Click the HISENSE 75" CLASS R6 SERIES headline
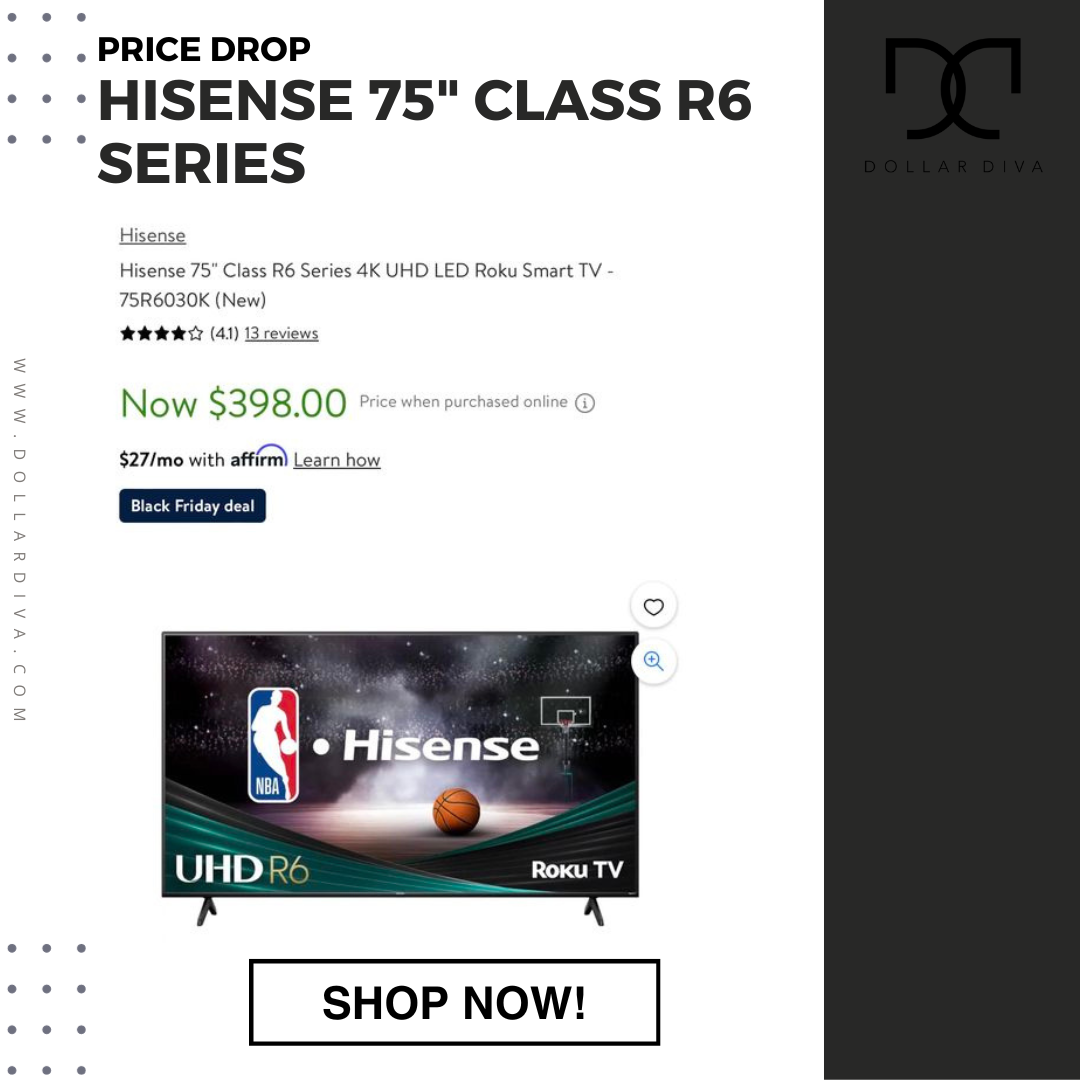This screenshot has width=1080, height=1080. coord(424,131)
